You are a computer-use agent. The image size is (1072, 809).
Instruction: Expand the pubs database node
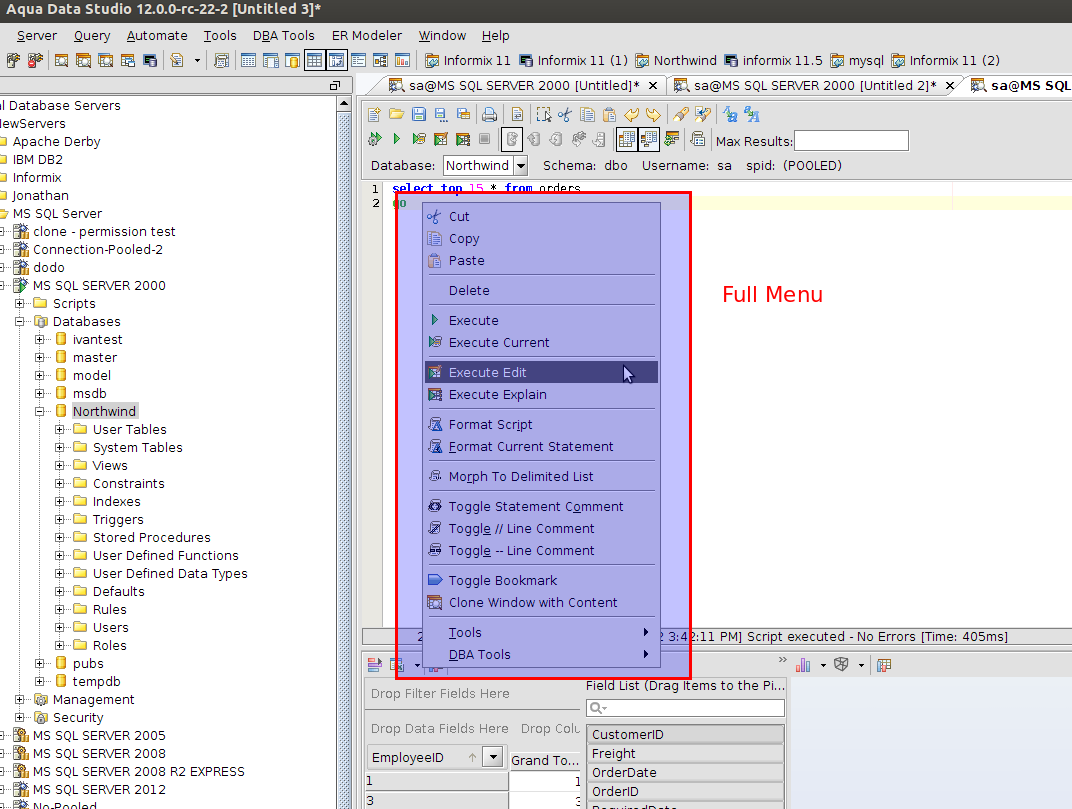[40, 663]
